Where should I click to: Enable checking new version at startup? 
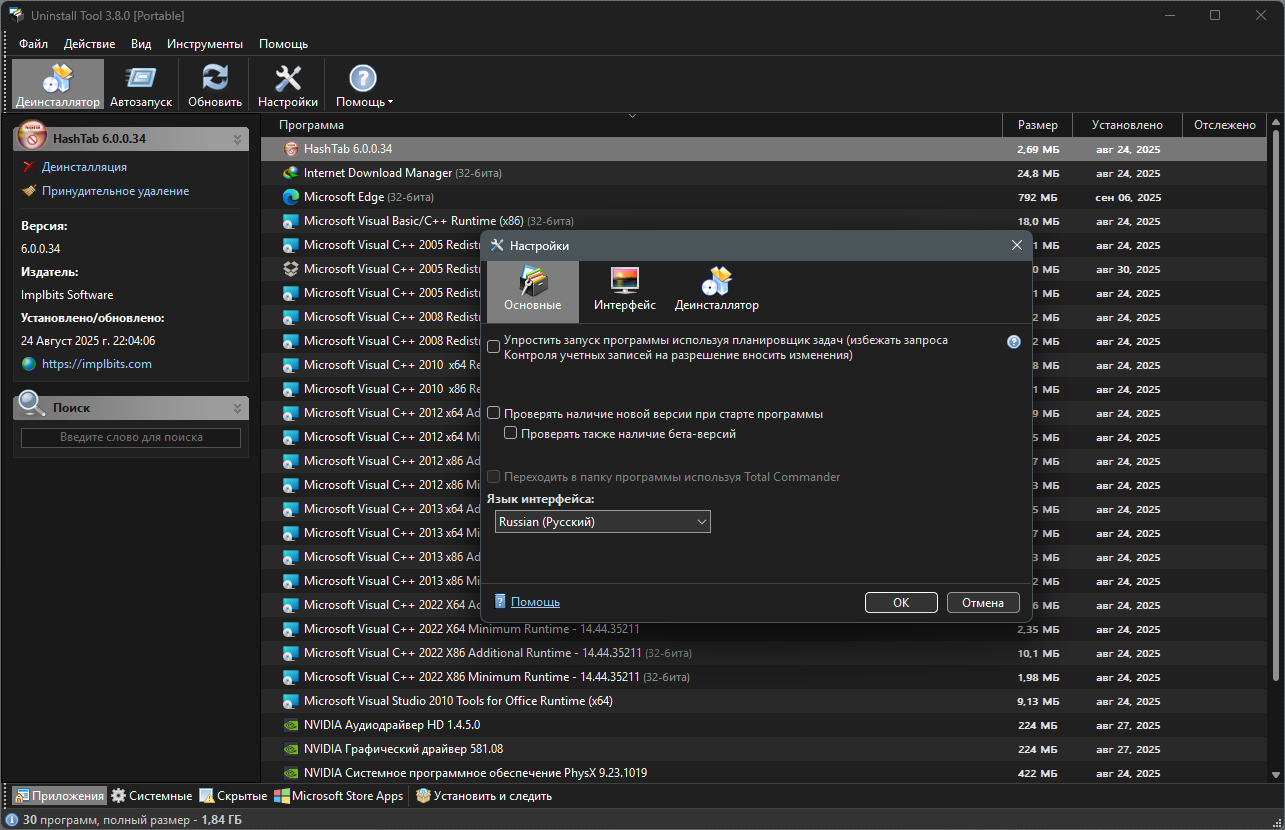[494, 413]
